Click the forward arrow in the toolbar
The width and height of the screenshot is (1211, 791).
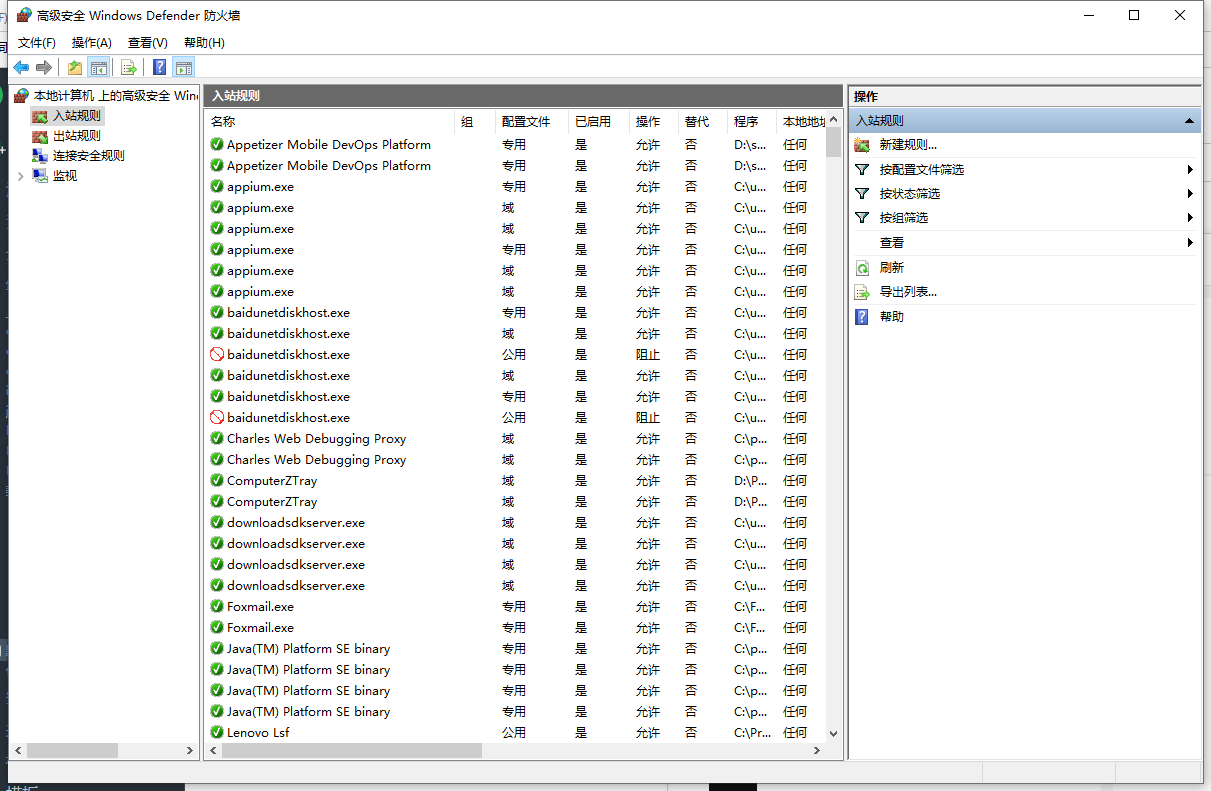click(44, 68)
